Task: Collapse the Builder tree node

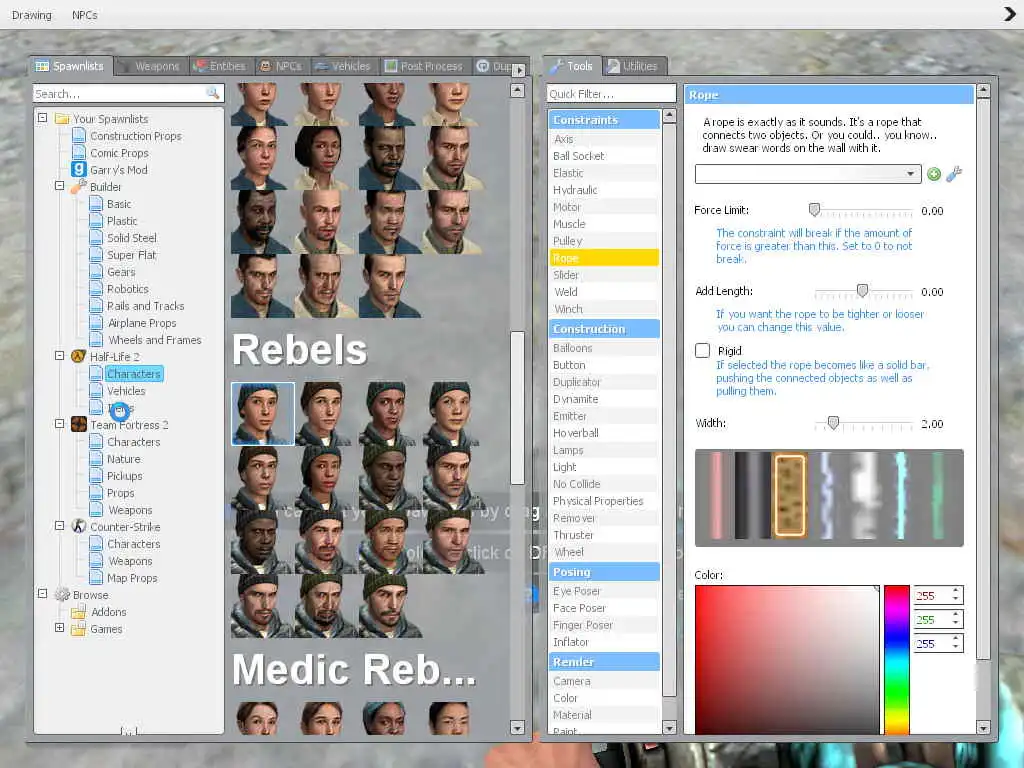Action: click(x=59, y=186)
